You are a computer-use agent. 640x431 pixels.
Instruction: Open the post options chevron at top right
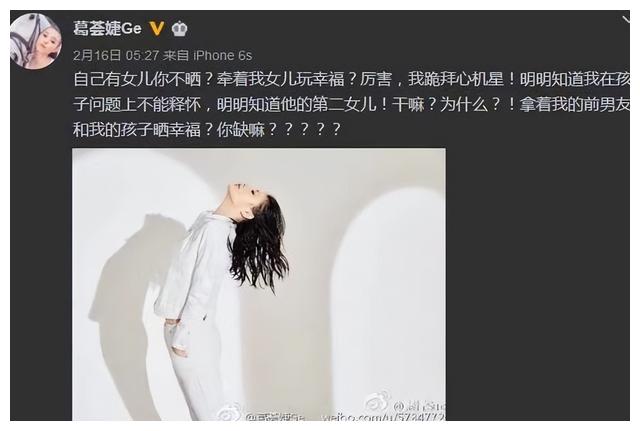[626, 19]
